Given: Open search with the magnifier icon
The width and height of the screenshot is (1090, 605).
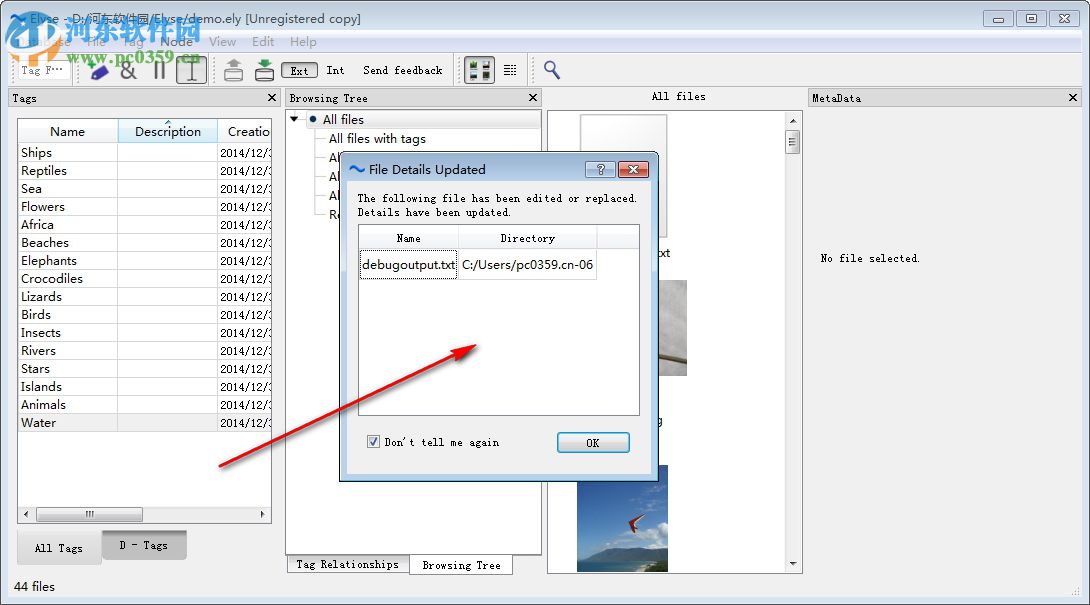Looking at the screenshot, I should pyautogui.click(x=552, y=70).
